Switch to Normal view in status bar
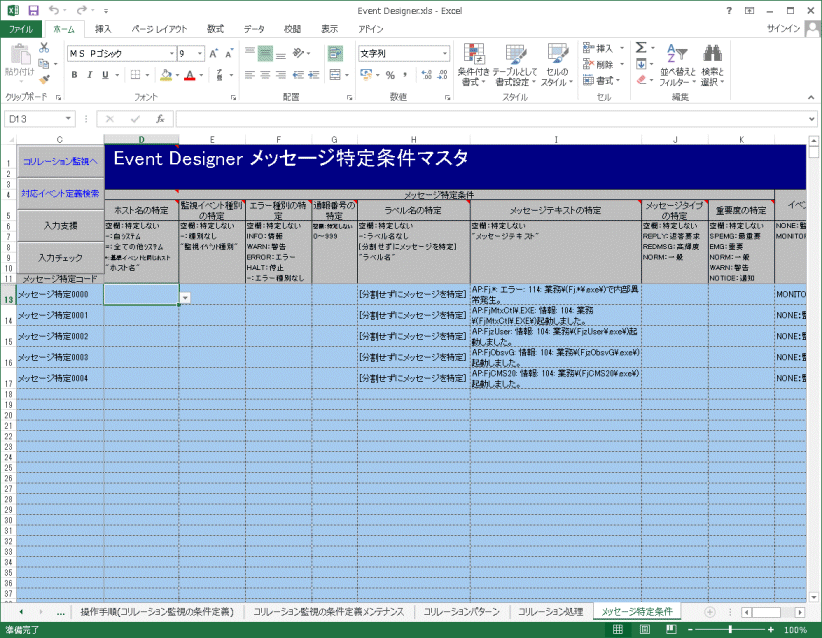822x638 pixels. [x=618, y=630]
